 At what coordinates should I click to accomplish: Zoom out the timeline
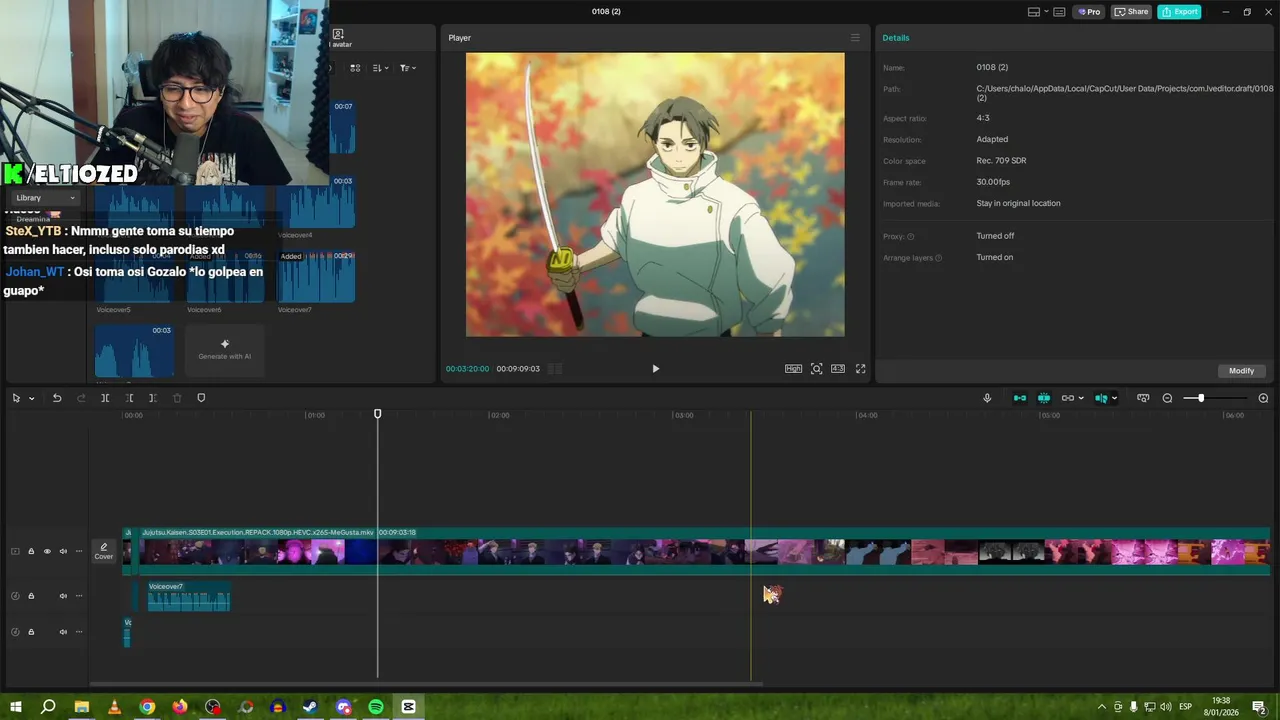[1167, 398]
